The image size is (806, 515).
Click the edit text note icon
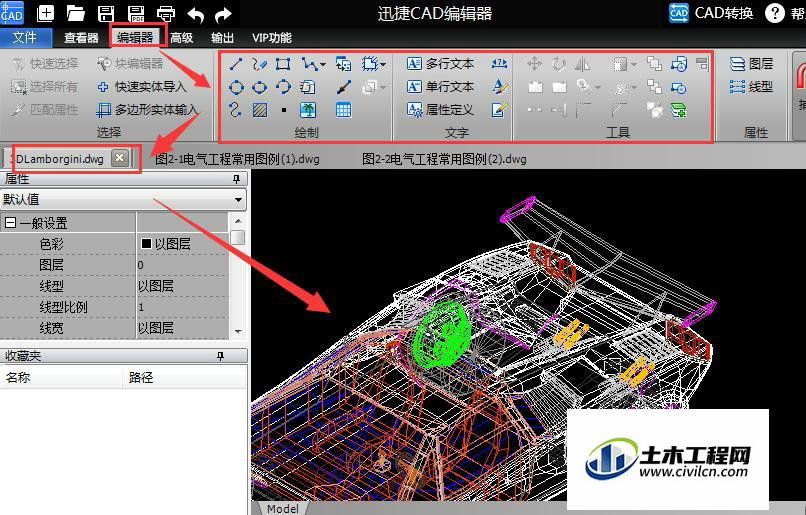pos(500,109)
